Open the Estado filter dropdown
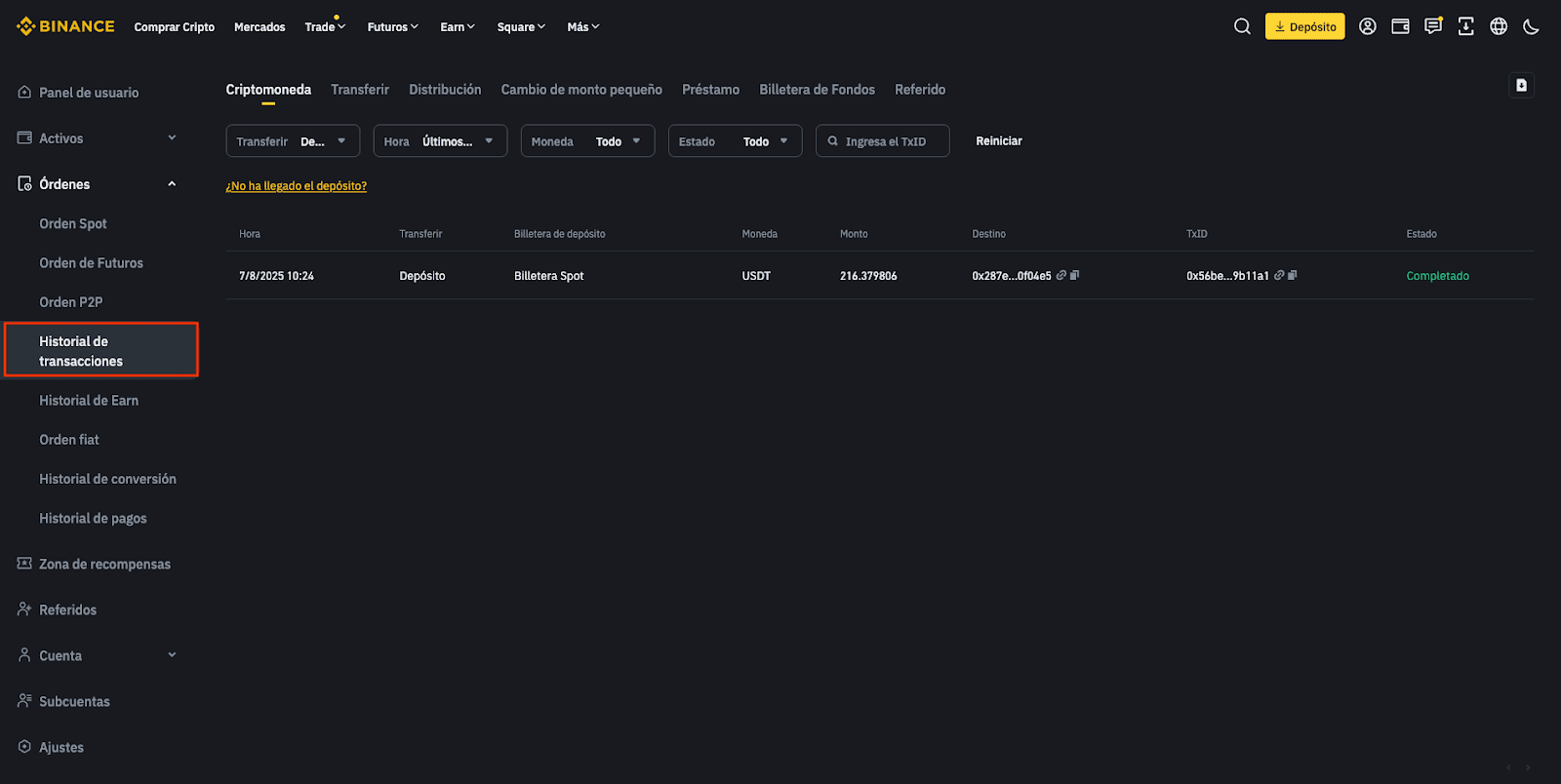 (x=735, y=141)
